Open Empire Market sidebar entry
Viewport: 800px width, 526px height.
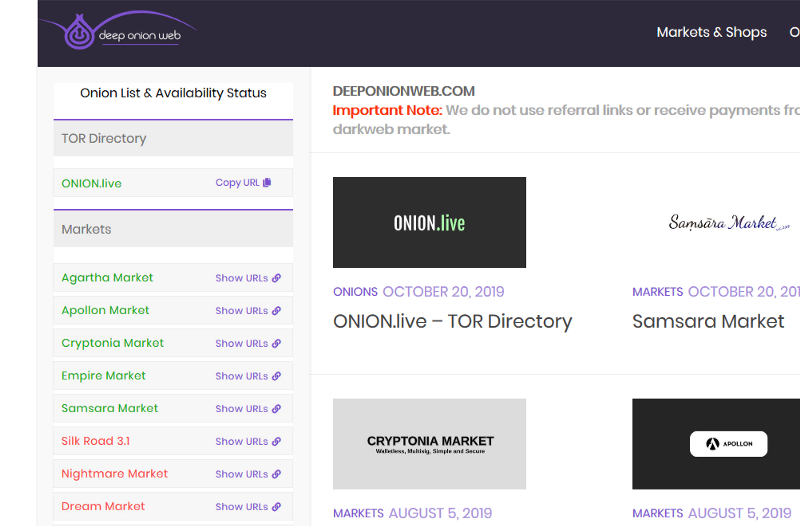pyautogui.click(x=103, y=375)
